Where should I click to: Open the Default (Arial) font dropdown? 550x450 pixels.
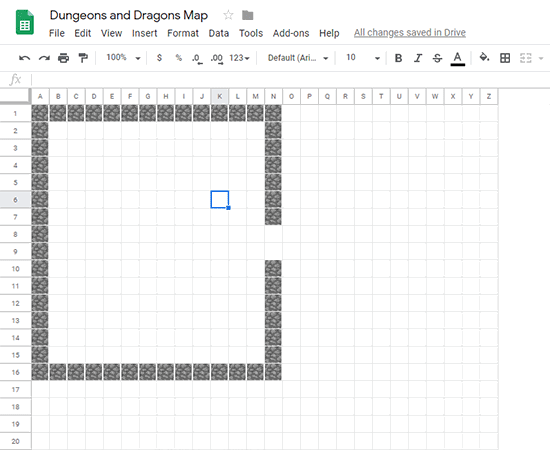[x=298, y=58]
